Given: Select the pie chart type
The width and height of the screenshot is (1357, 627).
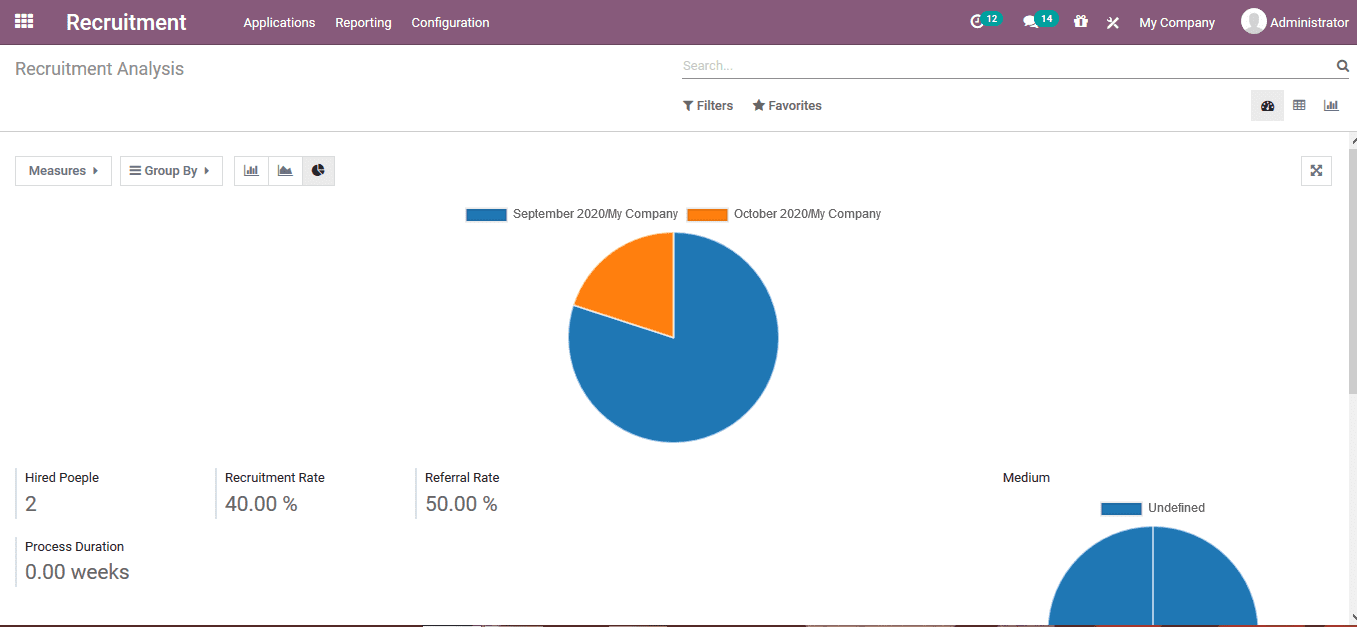Looking at the screenshot, I should pyautogui.click(x=318, y=170).
